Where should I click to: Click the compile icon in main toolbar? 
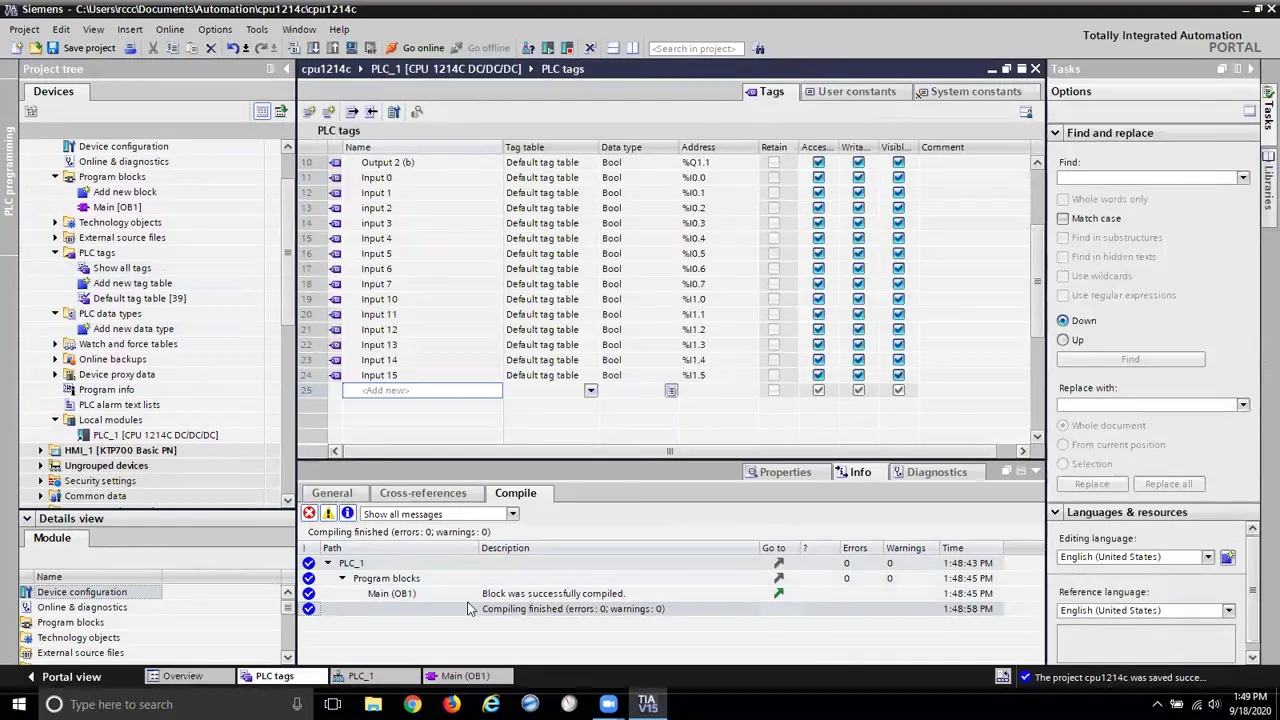point(294,48)
